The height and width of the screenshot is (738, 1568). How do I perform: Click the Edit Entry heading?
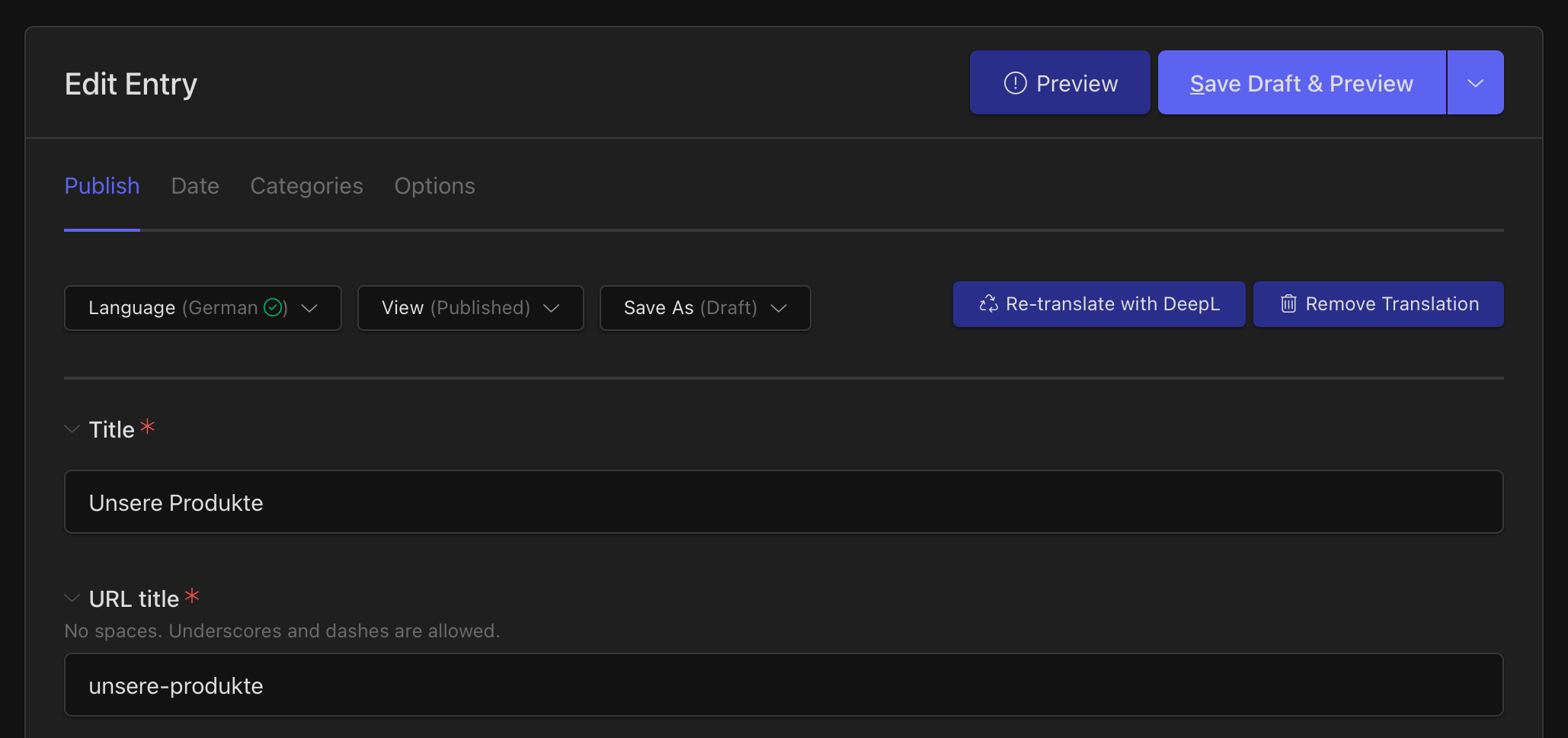pos(131,84)
